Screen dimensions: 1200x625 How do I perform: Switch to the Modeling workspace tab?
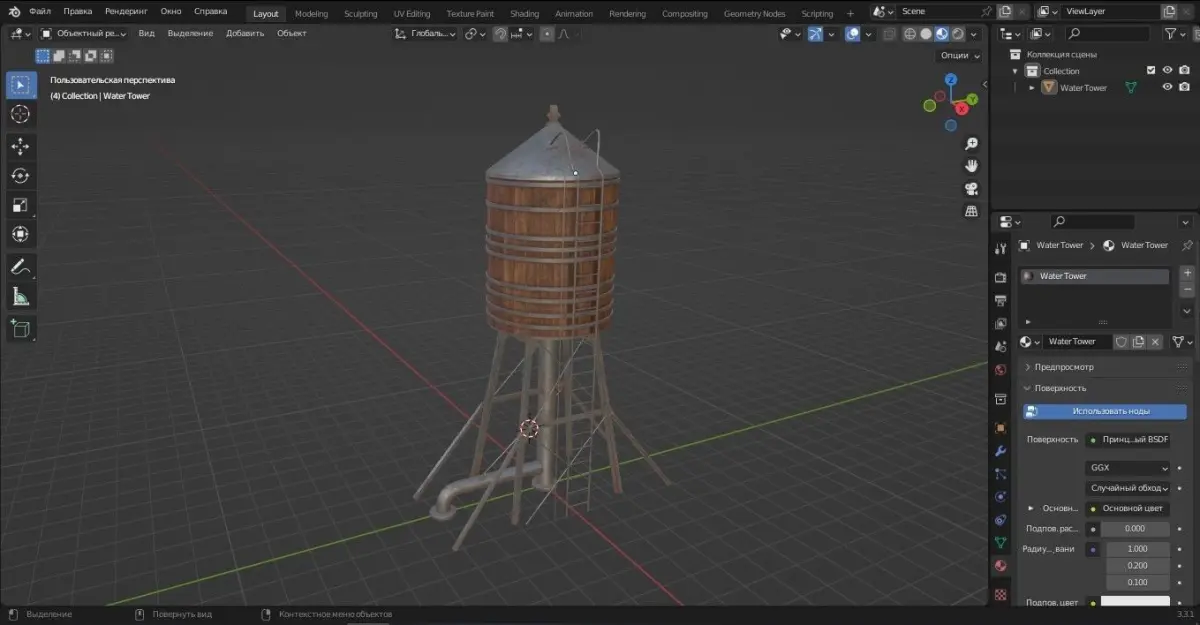coord(311,14)
